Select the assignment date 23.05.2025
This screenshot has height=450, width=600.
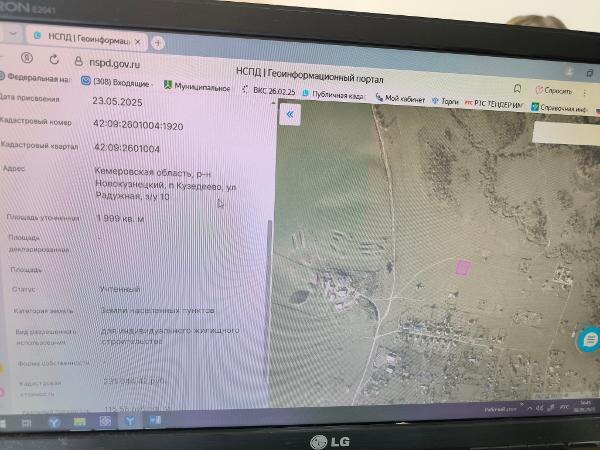[117, 101]
